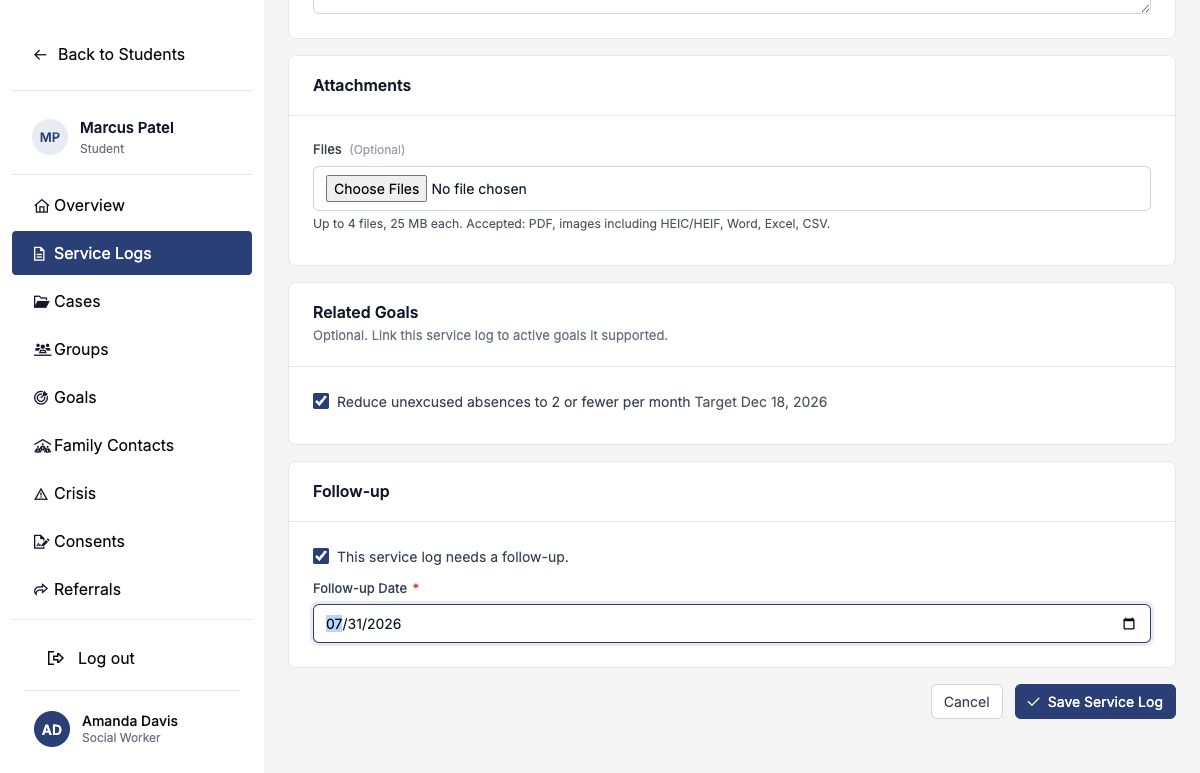Click the Choose Files button
Viewport: 1200px width, 773px height.
376,189
